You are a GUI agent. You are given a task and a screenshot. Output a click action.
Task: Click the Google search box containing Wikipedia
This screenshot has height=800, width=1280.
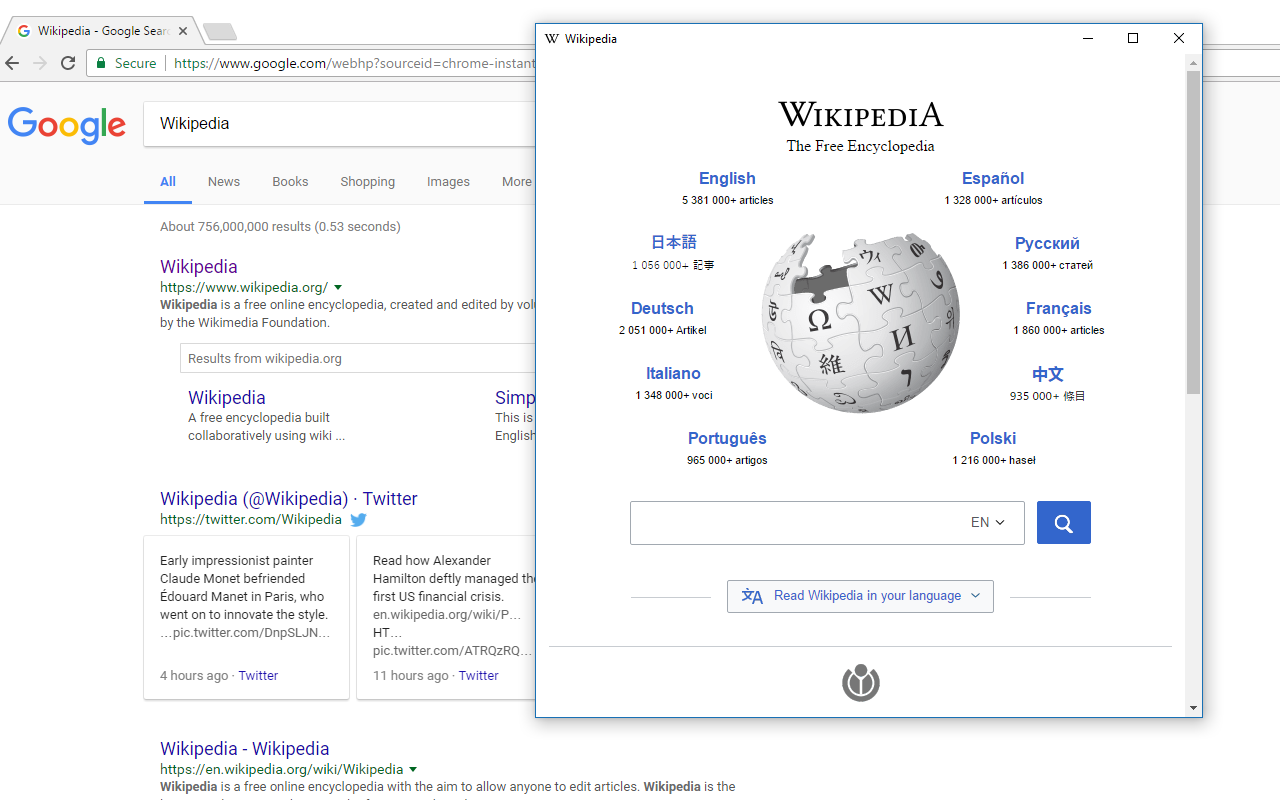click(x=340, y=124)
